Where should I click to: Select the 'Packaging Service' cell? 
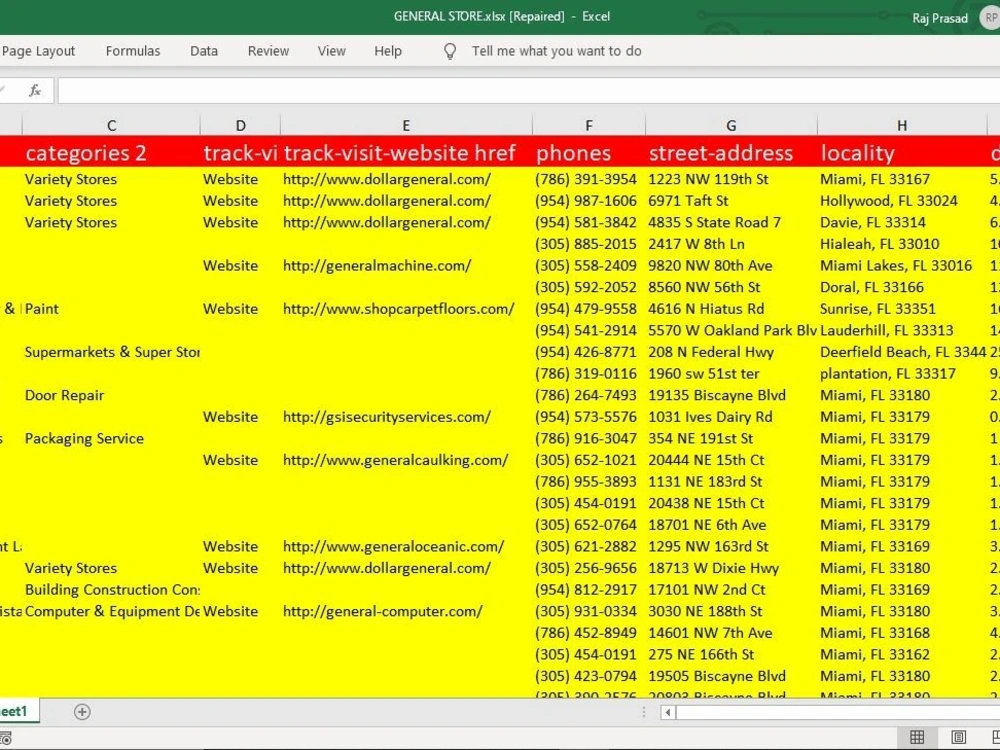[x=112, y=439]
